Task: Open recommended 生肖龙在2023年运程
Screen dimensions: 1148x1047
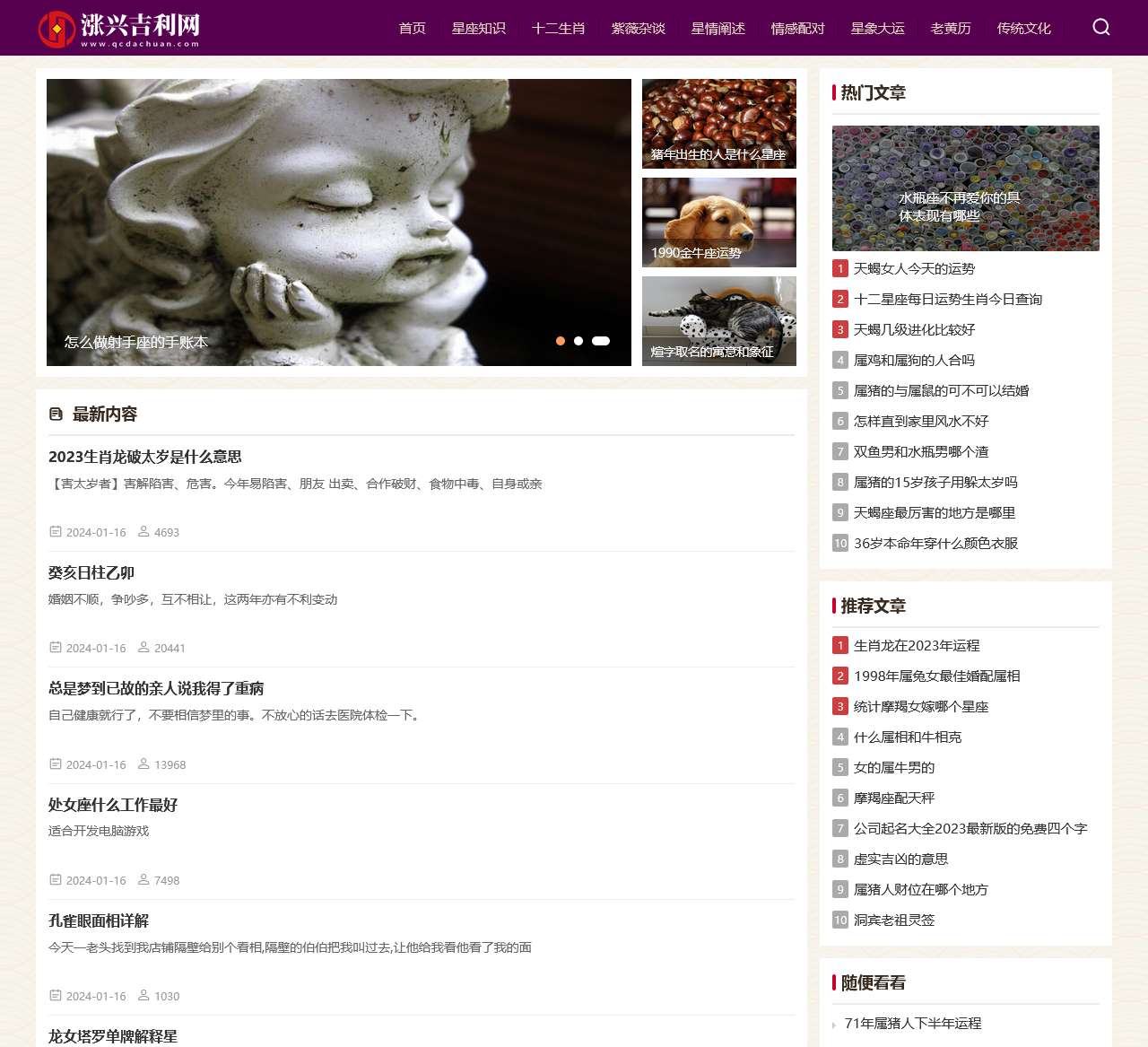Action: click(x=917, y=645)
